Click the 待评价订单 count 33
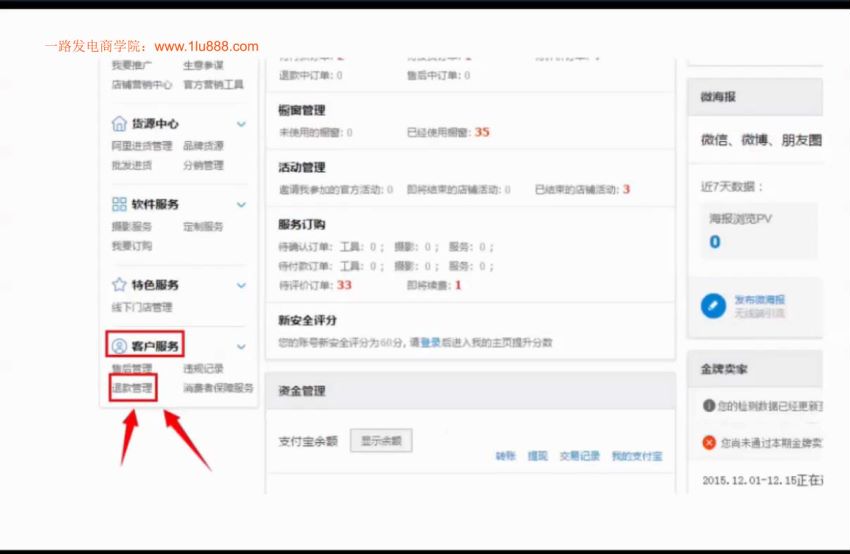The height and width of the screenshot is (554, 850). tap(344, 285)
